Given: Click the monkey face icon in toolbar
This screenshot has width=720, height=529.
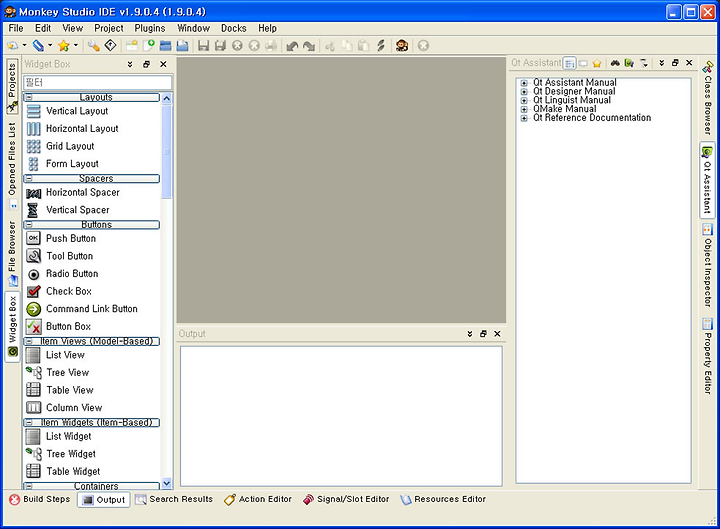Looking at the screenshot, I should pos(402,45).
